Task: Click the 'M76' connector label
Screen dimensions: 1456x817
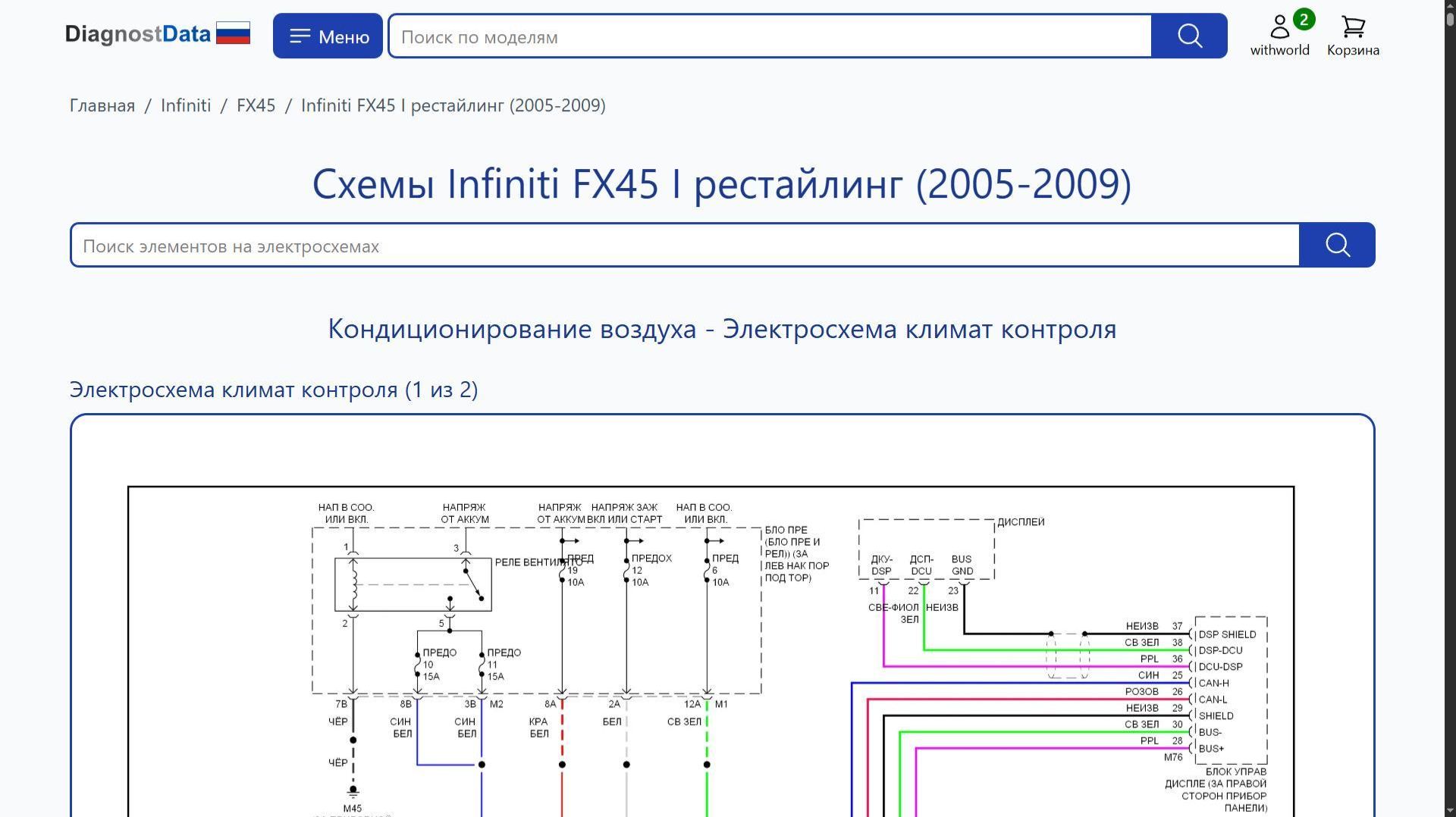Action: tap(1173, 757)
